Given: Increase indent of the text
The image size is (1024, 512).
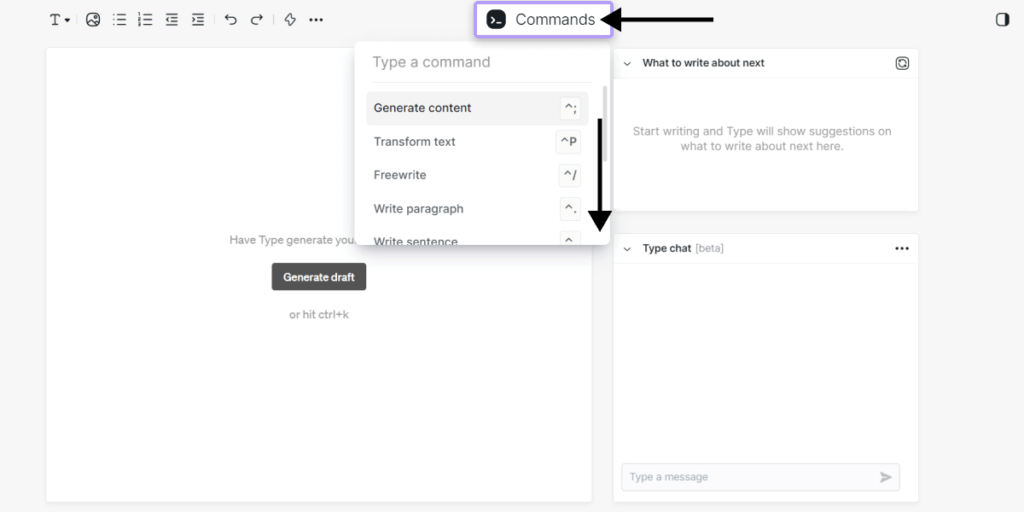Looking at the screenshot, I should pos(198,19).
